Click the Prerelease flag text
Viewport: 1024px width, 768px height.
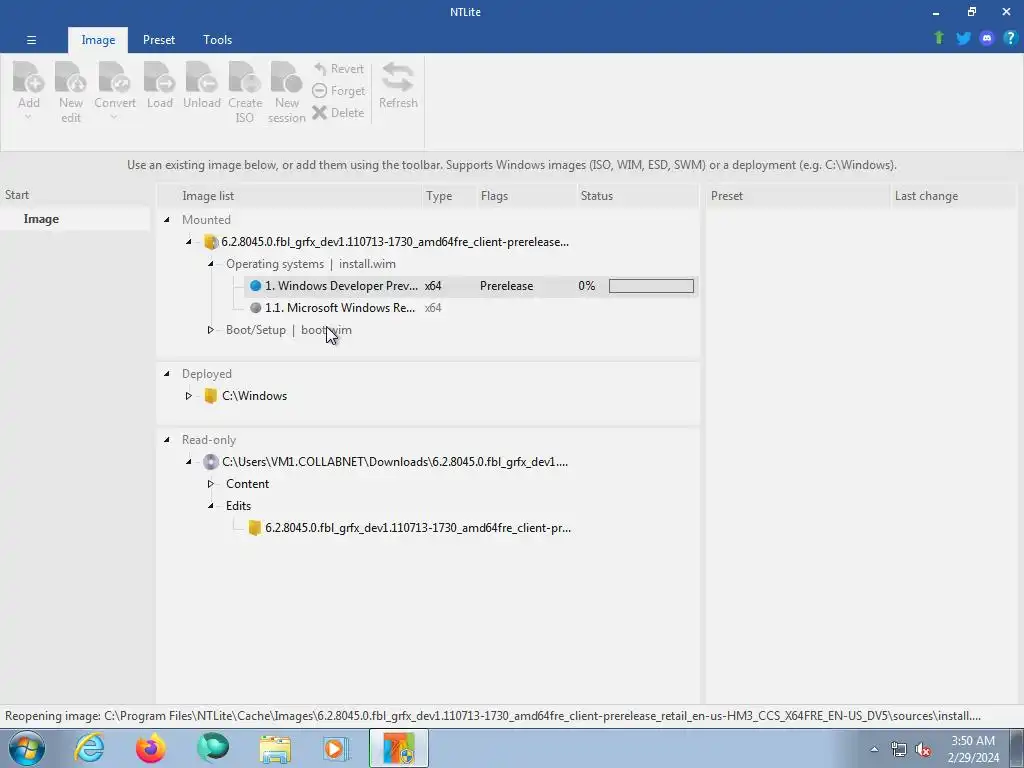tap(506, 286)
